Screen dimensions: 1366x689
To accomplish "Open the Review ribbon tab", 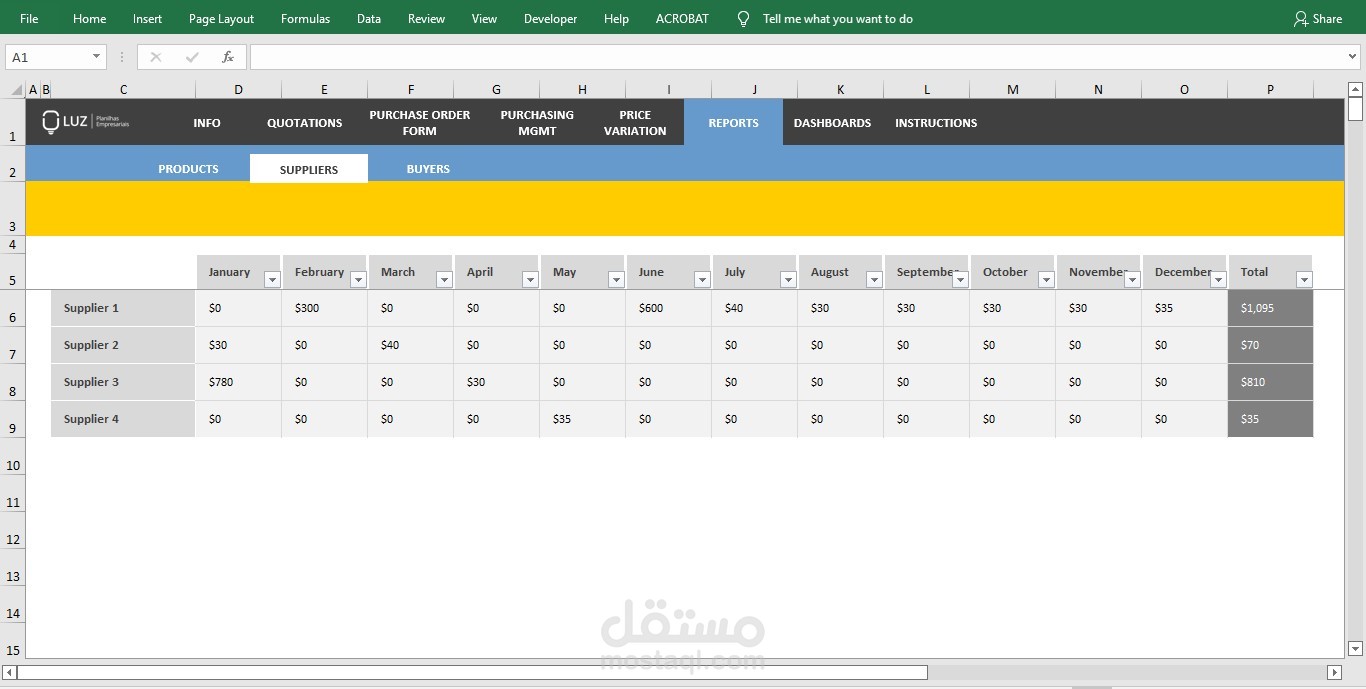I will (426, 18).
